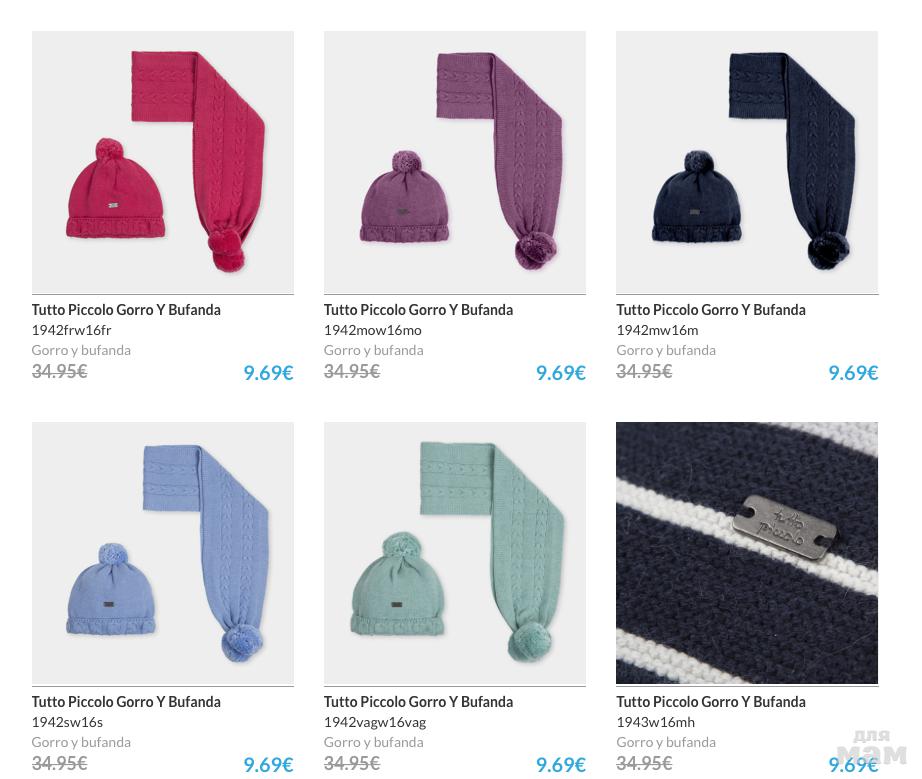Click the Gorro y bufanda category under 1942mow16mo

click(374, 350)
